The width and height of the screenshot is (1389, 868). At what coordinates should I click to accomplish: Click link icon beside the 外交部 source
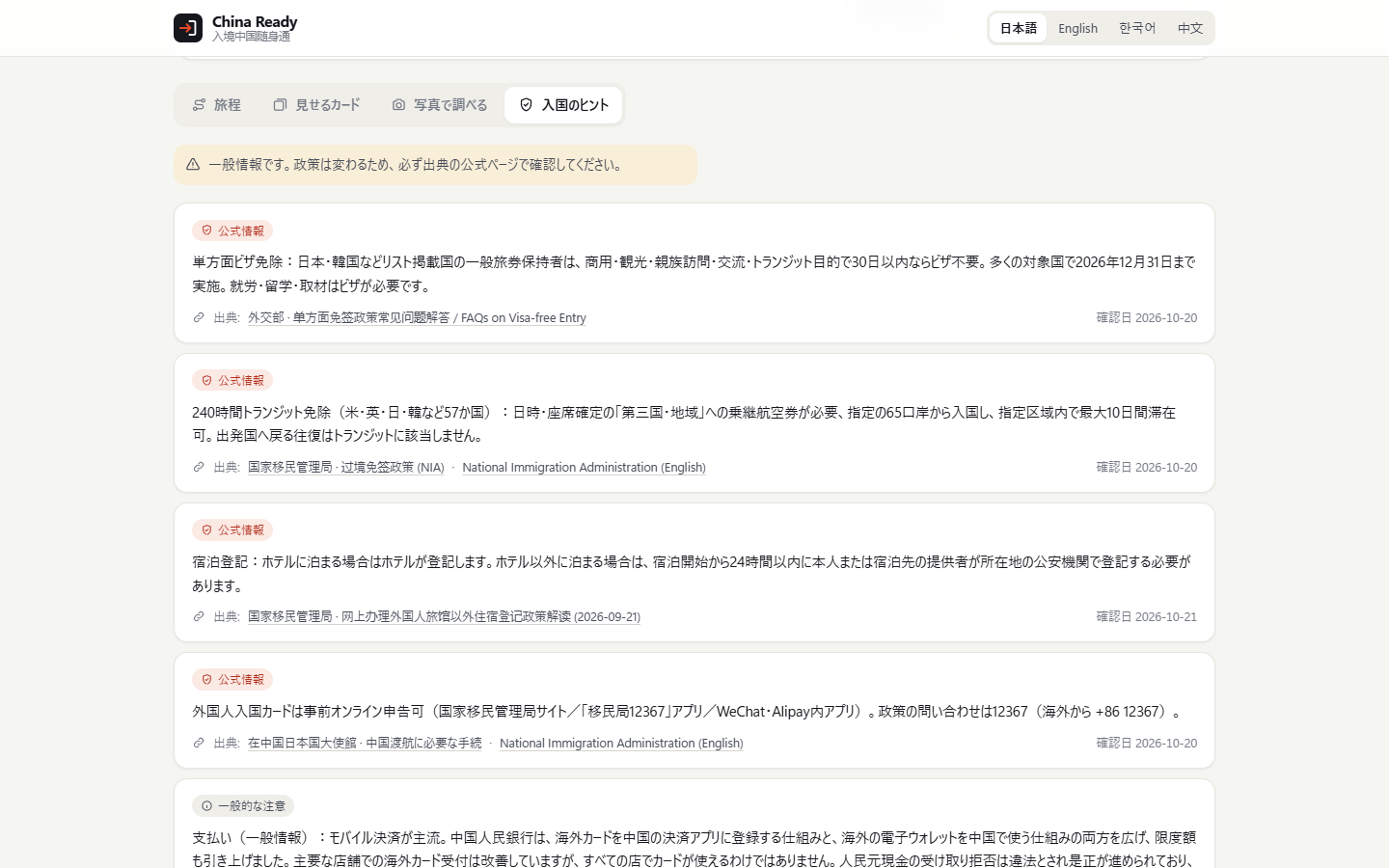coord(199,317)
